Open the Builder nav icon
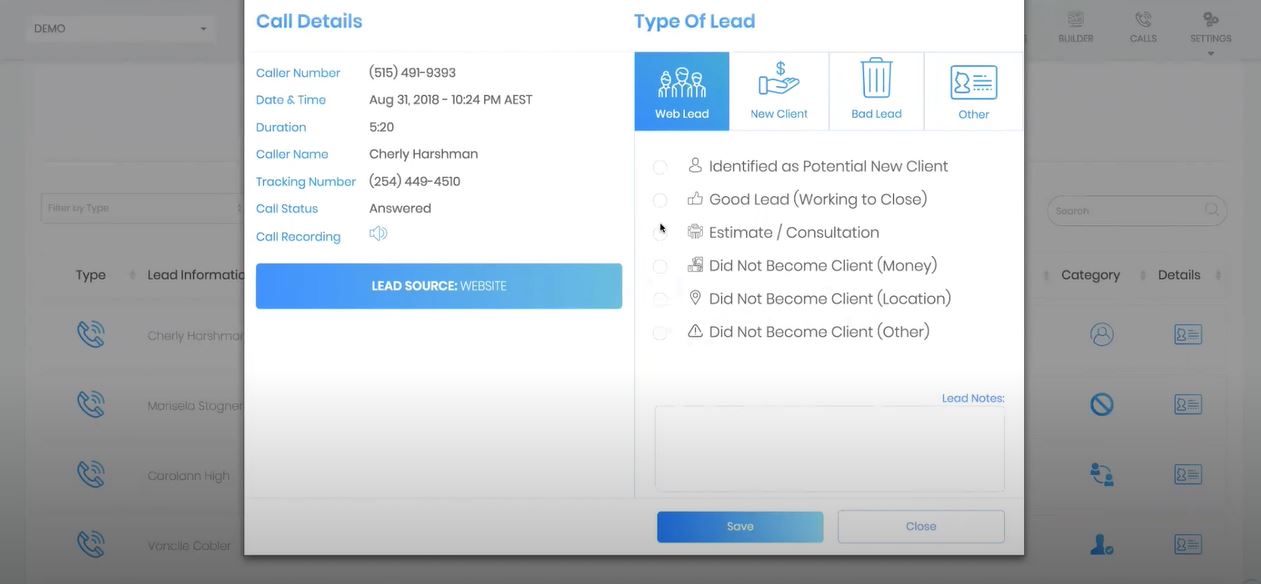Viewport: 1261px width, 584px height. 1076,28
